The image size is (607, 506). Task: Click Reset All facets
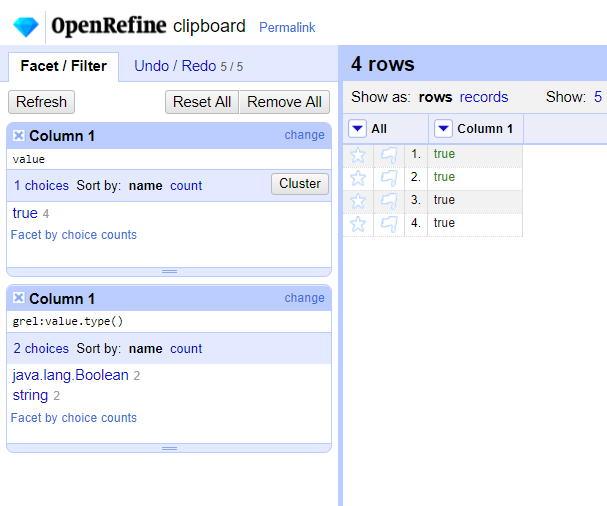click(202, 102)
